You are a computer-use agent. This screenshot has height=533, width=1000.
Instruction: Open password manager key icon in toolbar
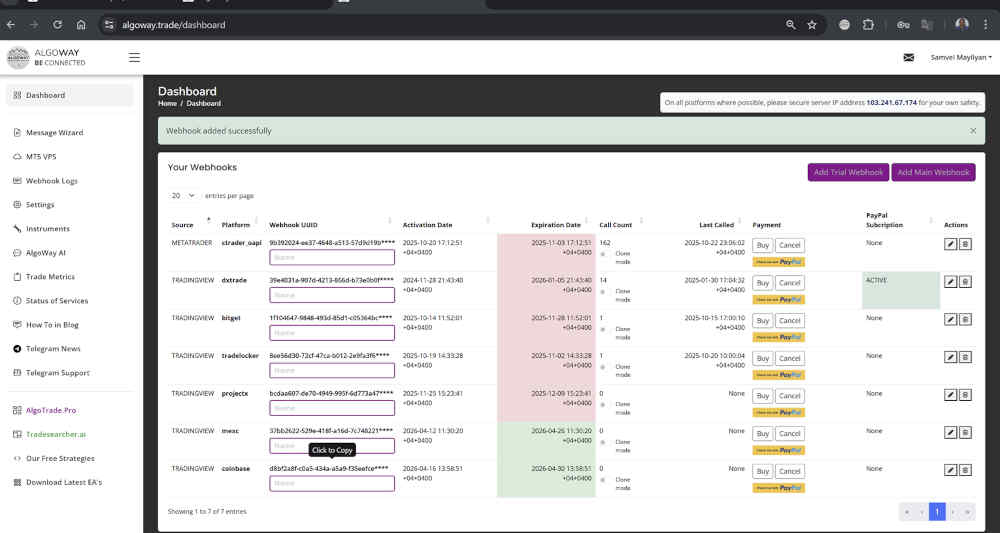(x=903, y=25)
